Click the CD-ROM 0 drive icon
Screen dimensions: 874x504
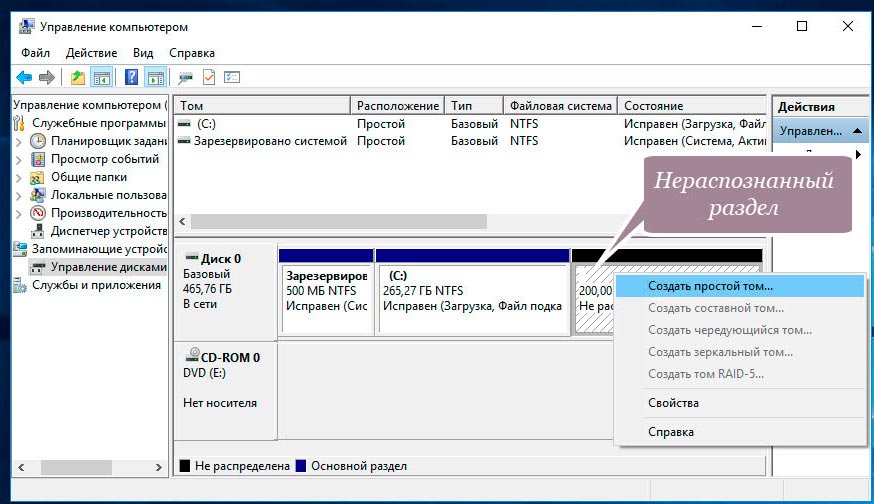(x=190, y=357)
